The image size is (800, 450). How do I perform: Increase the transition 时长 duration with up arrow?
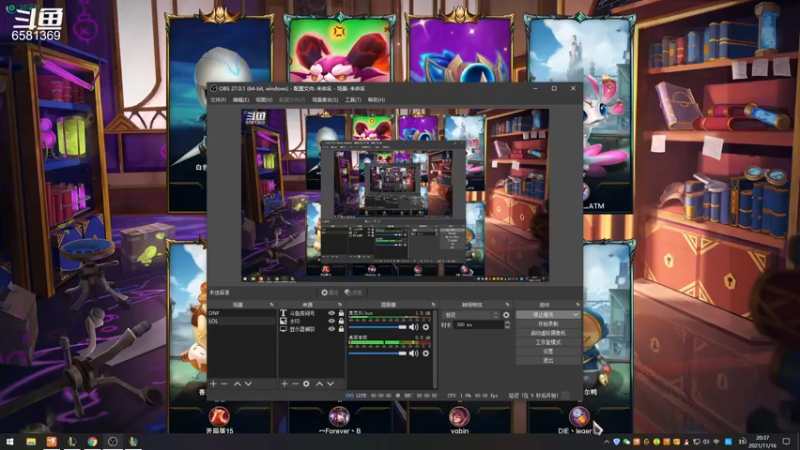pos(507,322)
